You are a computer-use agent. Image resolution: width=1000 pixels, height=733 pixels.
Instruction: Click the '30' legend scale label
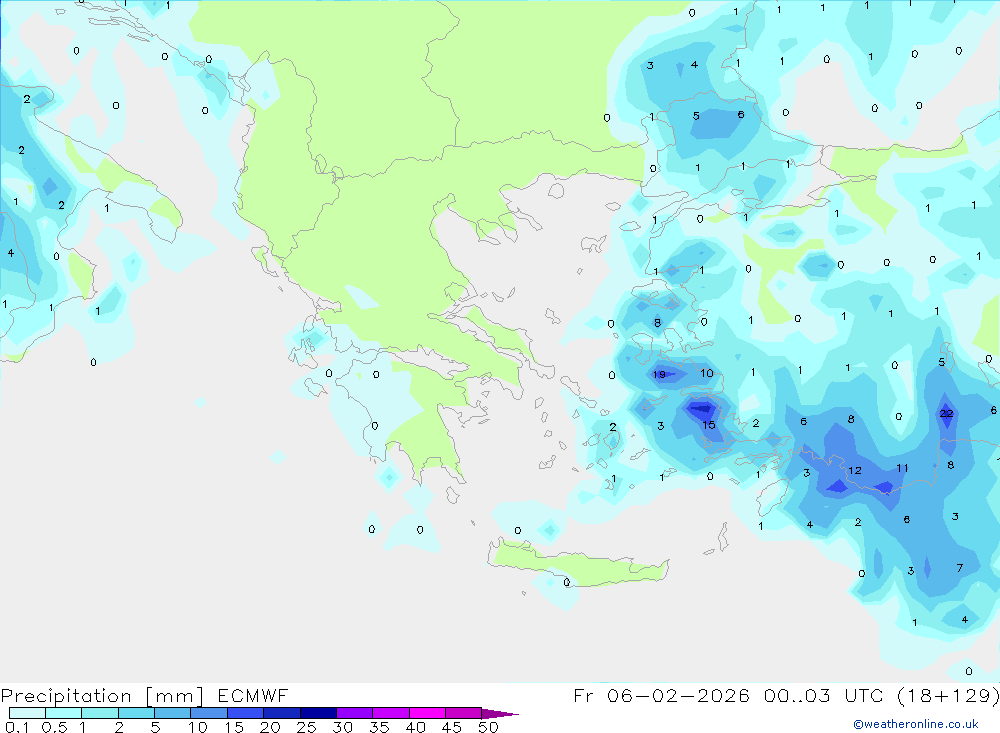[342, 727]
